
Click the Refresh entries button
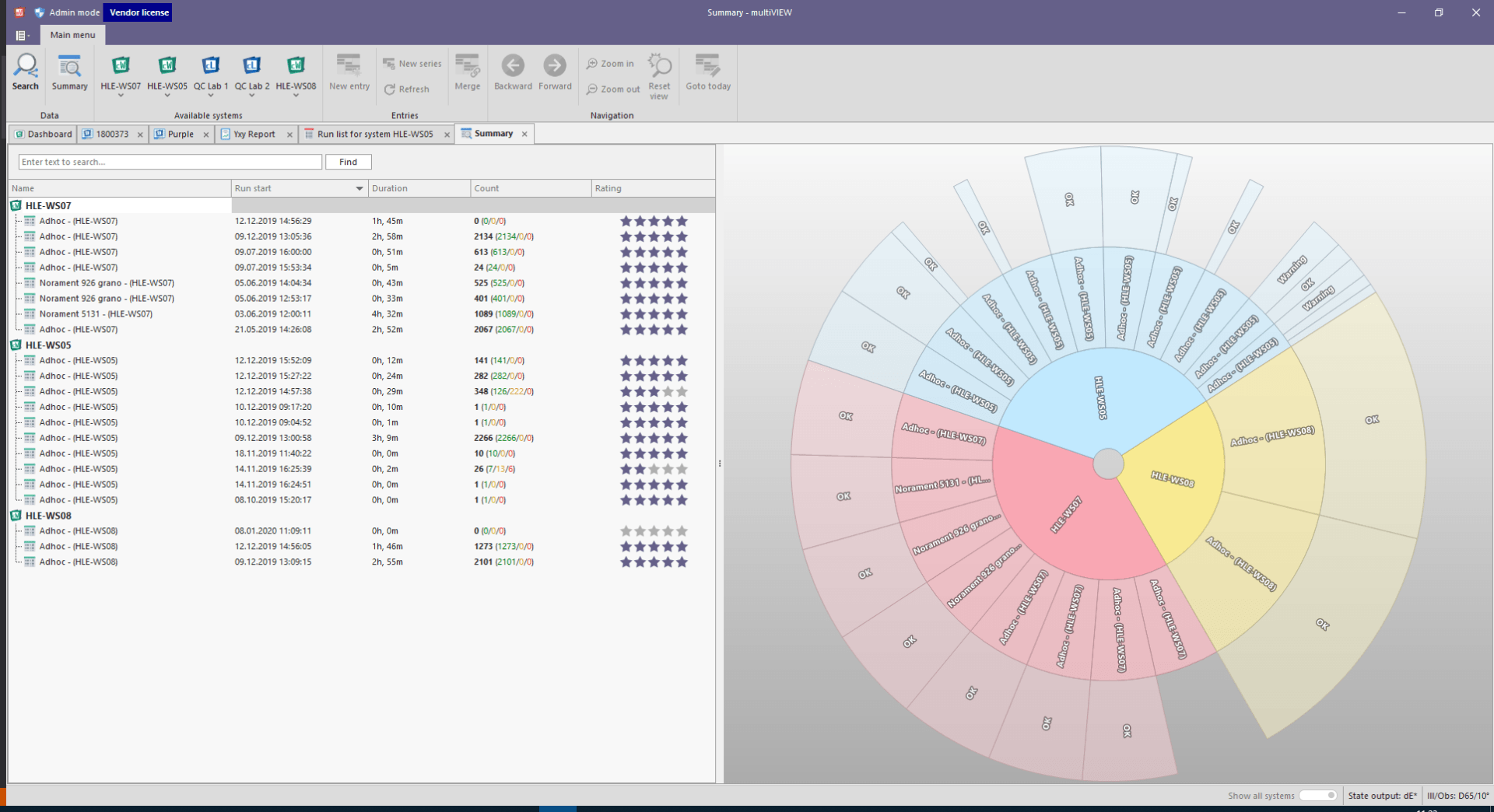point(407,89)
